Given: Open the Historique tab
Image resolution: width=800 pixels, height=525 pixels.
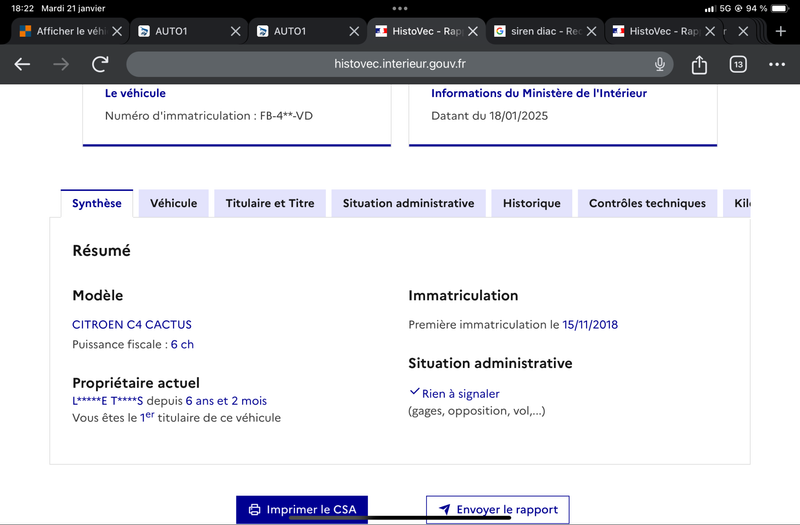Looking at the screenshot, I should click(532, 203).
